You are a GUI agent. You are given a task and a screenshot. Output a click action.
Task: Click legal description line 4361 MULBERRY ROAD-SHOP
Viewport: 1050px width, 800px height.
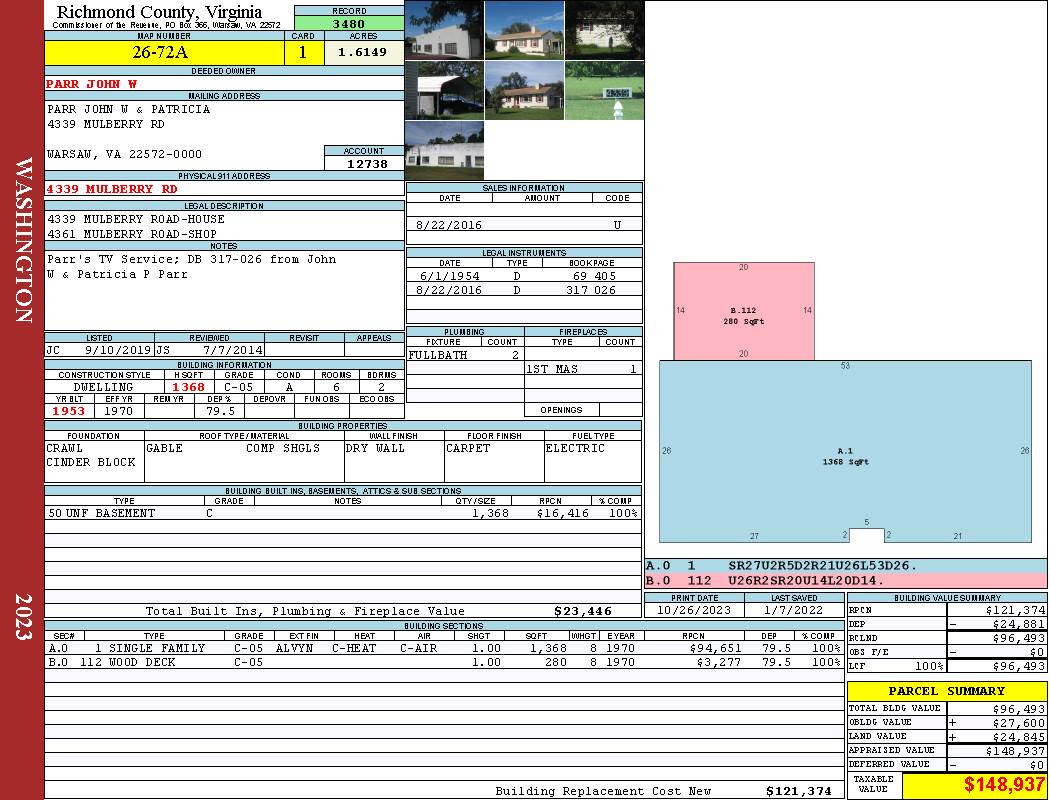point(132,234)
